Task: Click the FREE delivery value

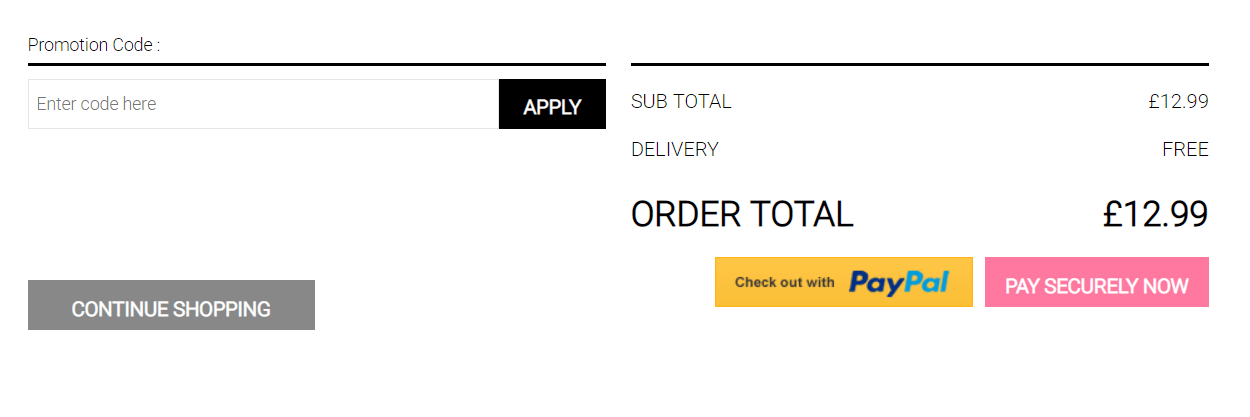Action: pos(1185,149)
